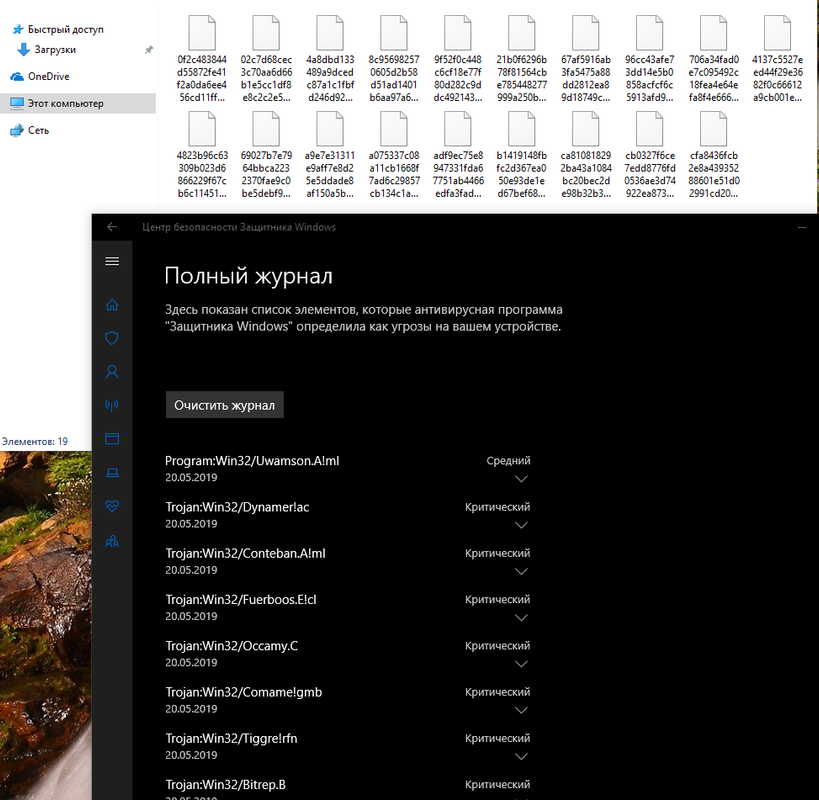
Task: Expand Trojan:Win32/Tiggre!rfn threat details
Action: coord(521,757)
